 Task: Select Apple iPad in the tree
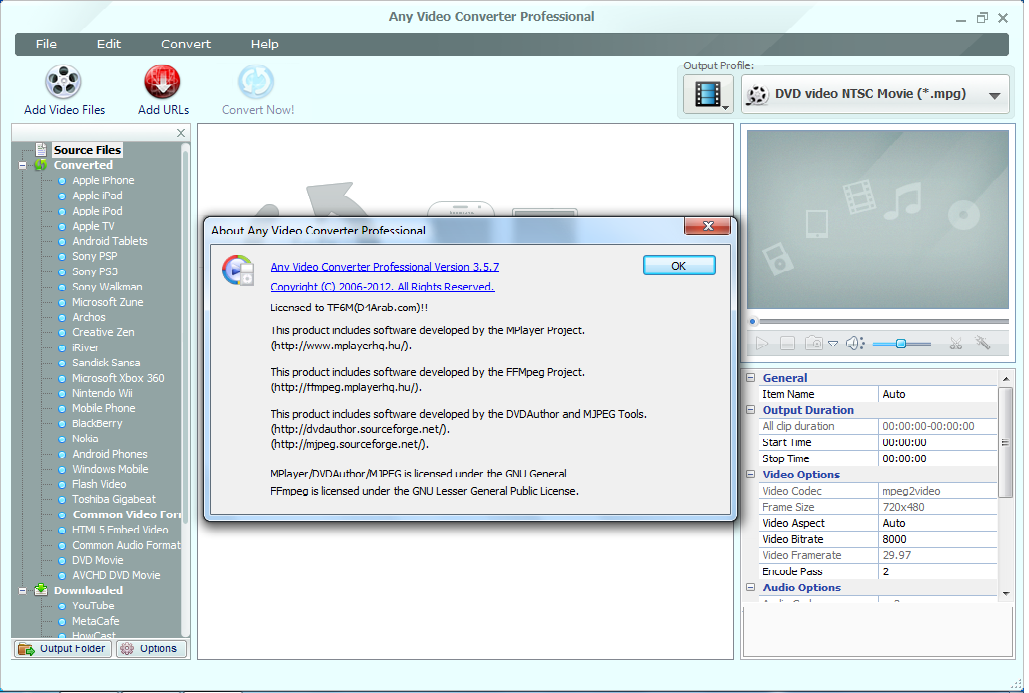coord(97,196)
